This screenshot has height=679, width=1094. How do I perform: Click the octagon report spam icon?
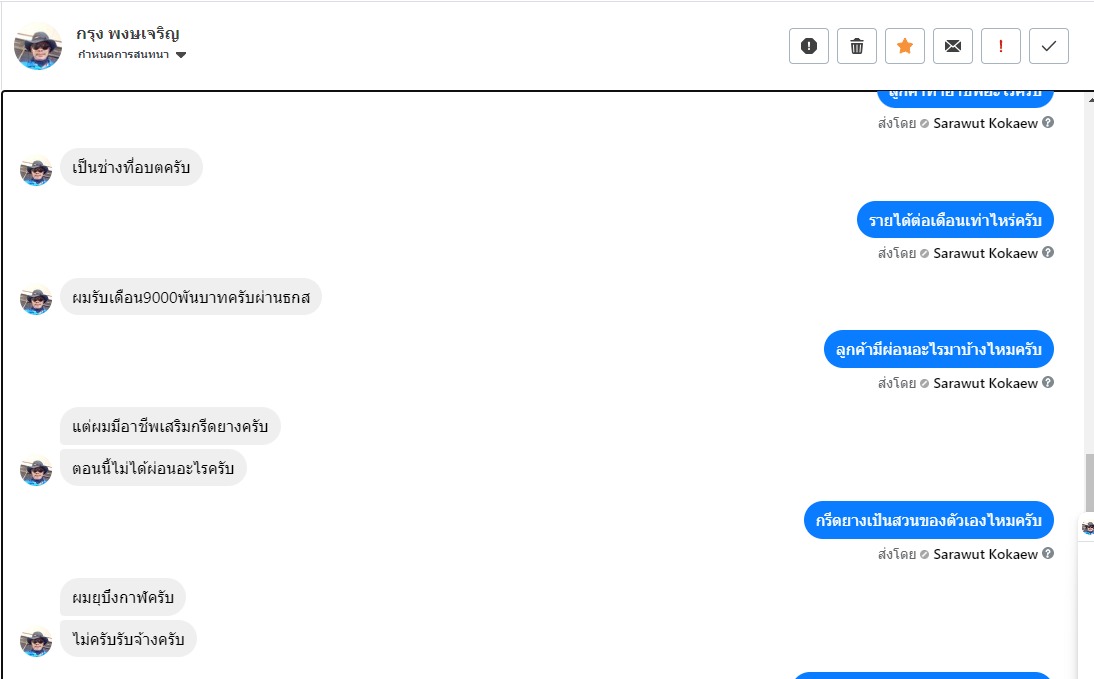(809, 46)
